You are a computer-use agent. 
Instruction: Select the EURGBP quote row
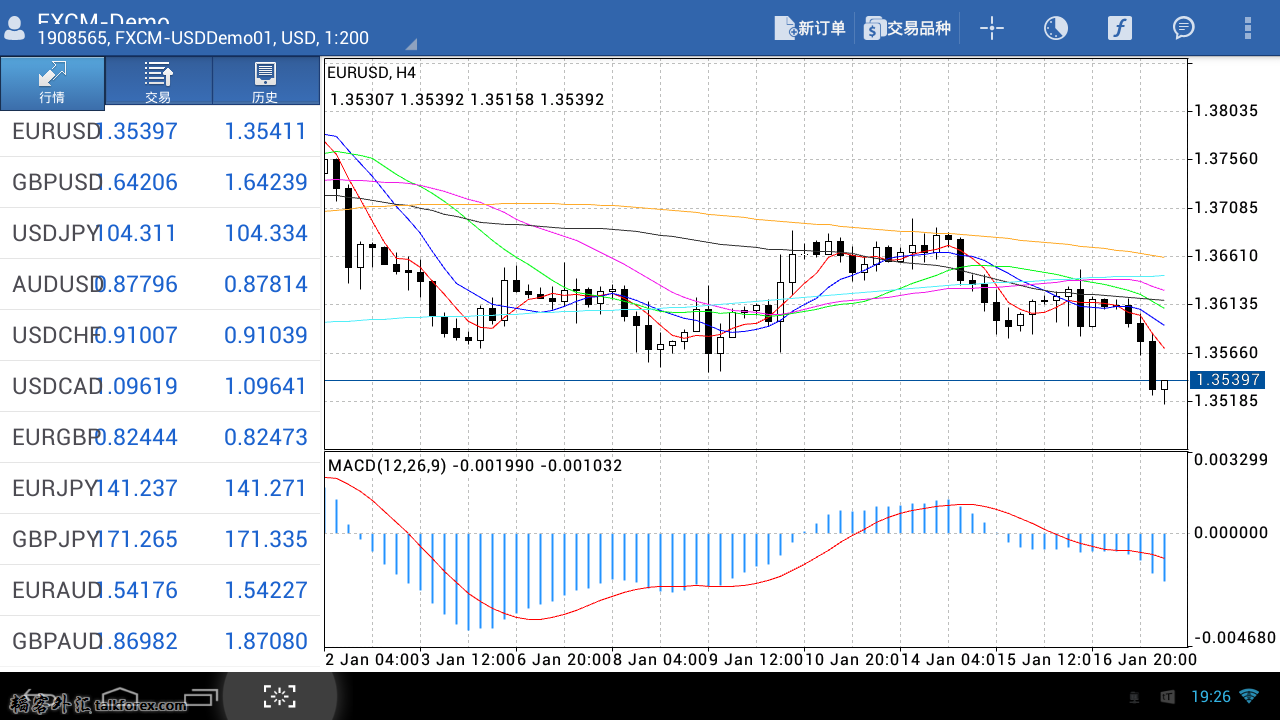160,437
